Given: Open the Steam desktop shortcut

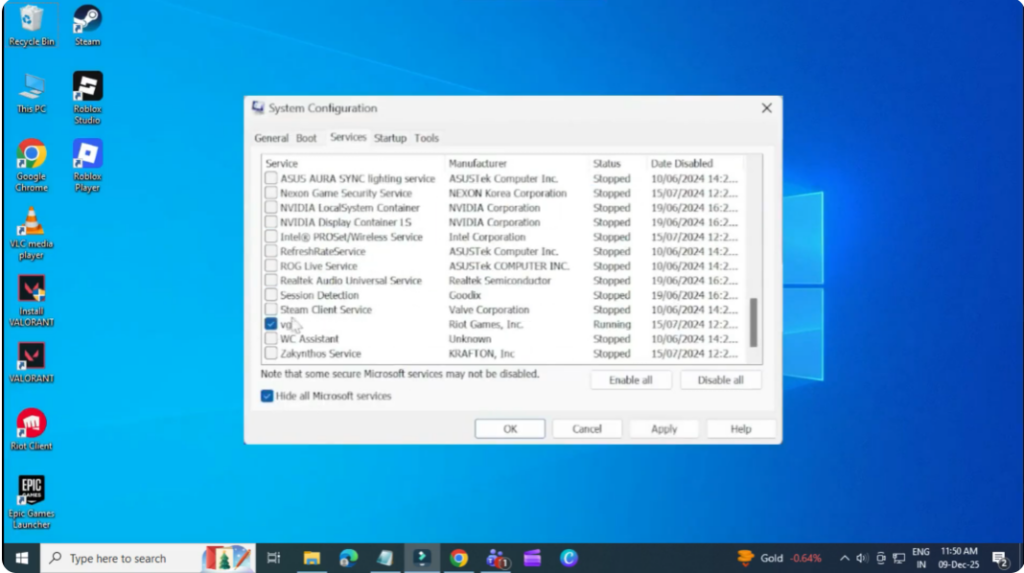Looking at the screenshot, I should [87, 20].
